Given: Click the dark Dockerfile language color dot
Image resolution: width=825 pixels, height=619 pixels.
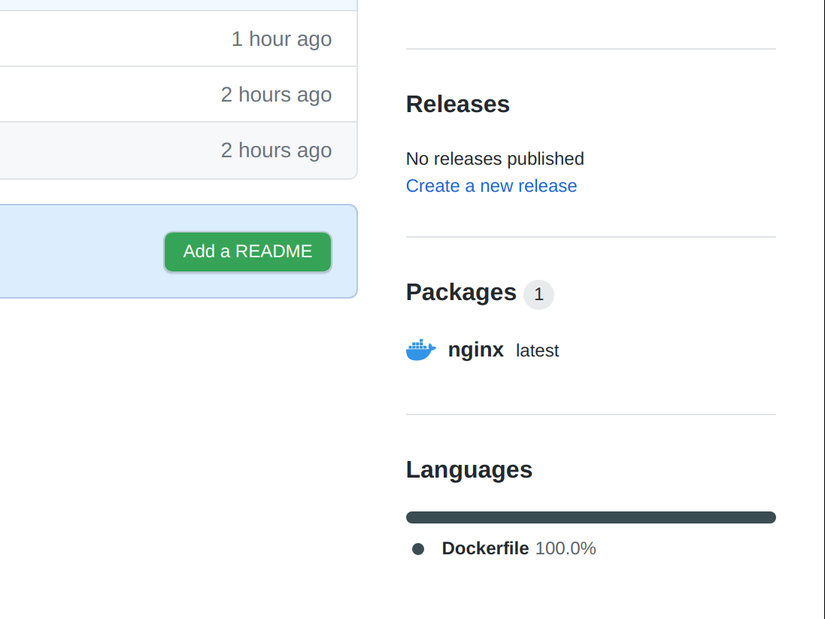Looking at the screenshot, I should 418,549.
